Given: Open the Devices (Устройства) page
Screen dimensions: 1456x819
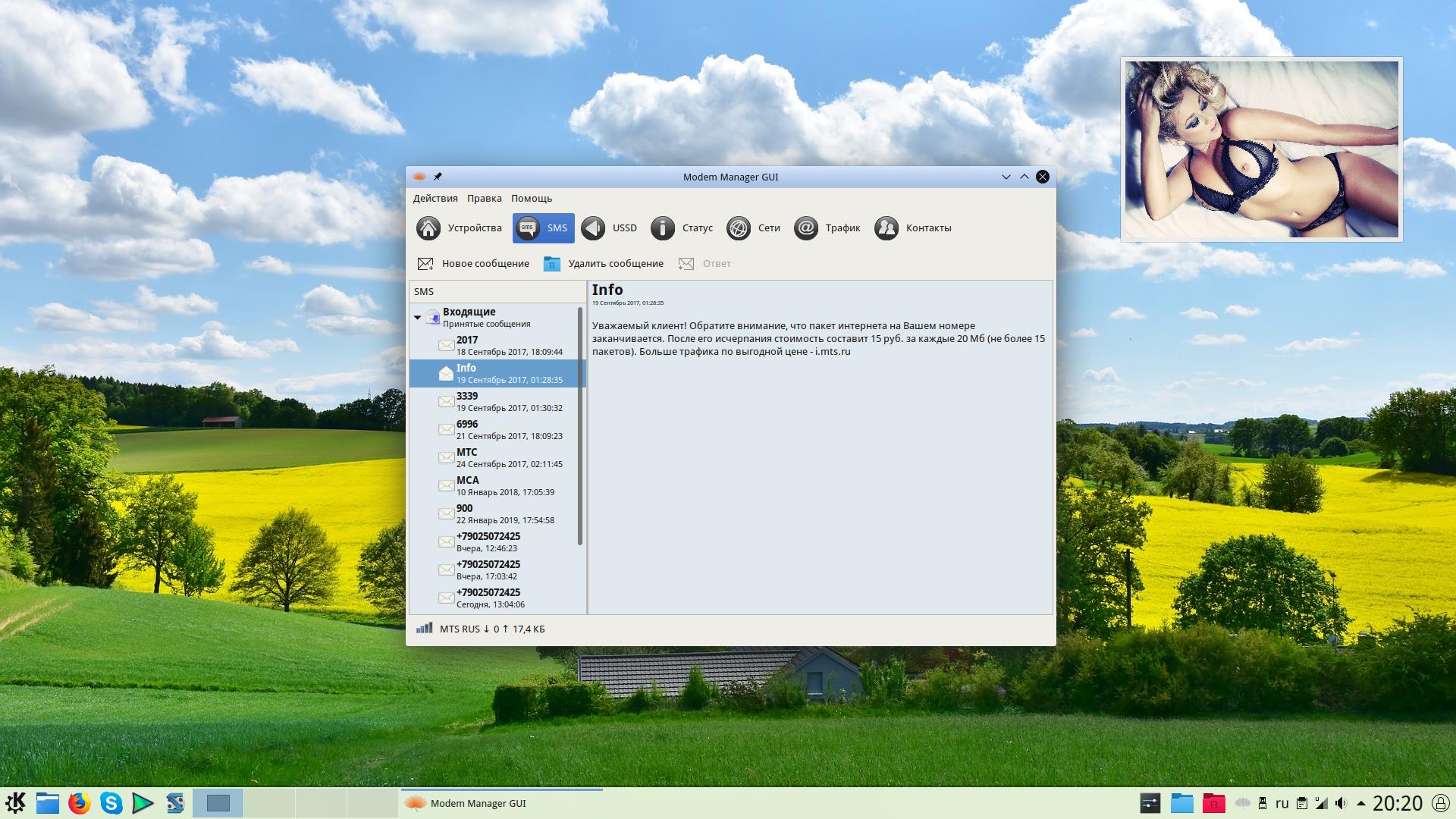Looking at the screenshot, I should [x=459, y=228].
